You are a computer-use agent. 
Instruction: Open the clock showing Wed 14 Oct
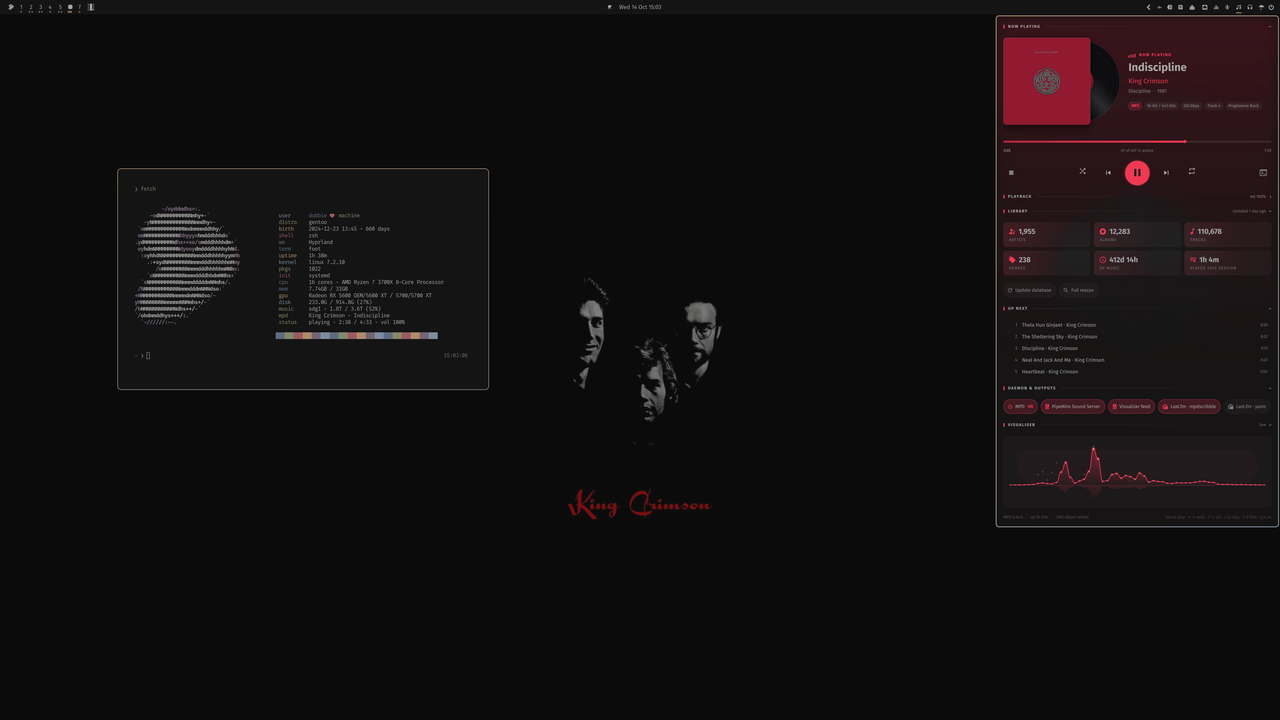tap(640, 7)
